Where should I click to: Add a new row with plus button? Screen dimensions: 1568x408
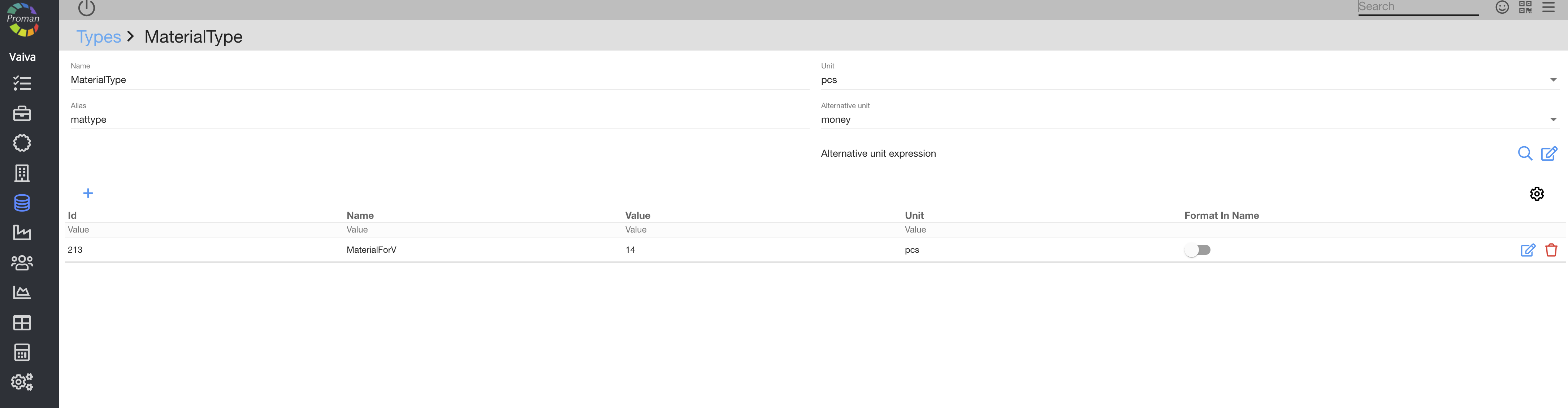coord(88,193)
